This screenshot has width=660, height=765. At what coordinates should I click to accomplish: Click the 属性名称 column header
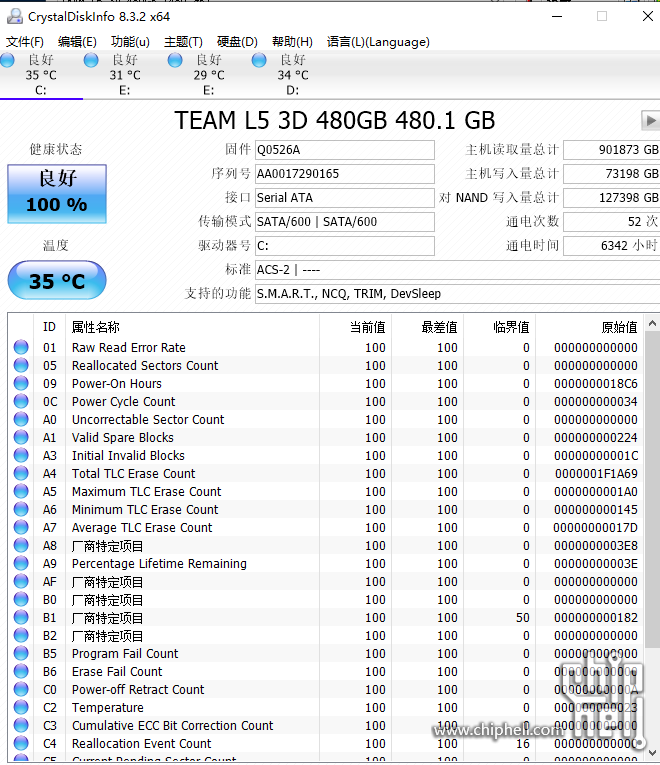[193, 326]
